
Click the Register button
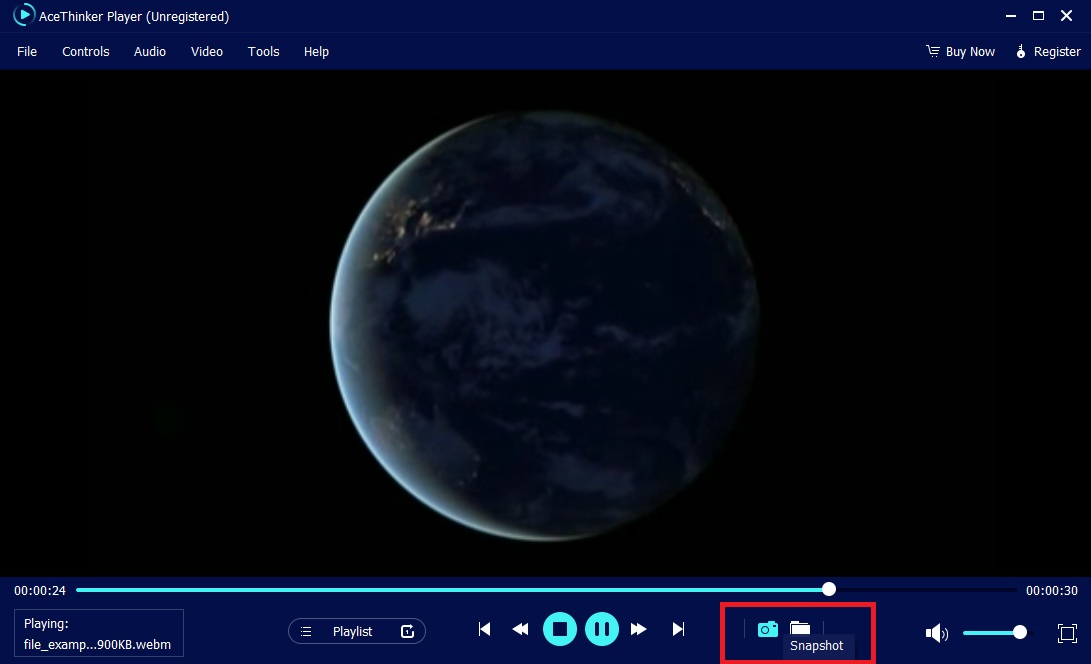[1049, 51]
